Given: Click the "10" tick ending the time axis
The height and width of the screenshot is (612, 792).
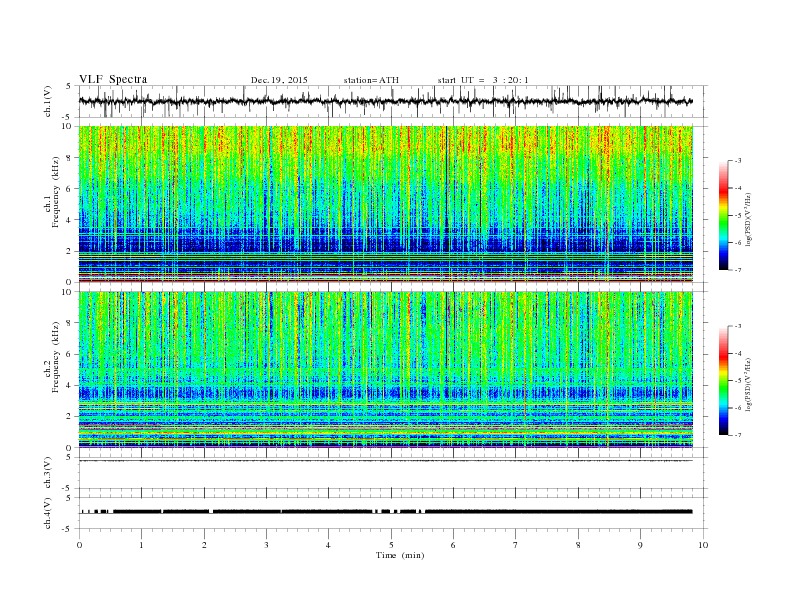Looking at the screenshot, I should click(703, 545).
